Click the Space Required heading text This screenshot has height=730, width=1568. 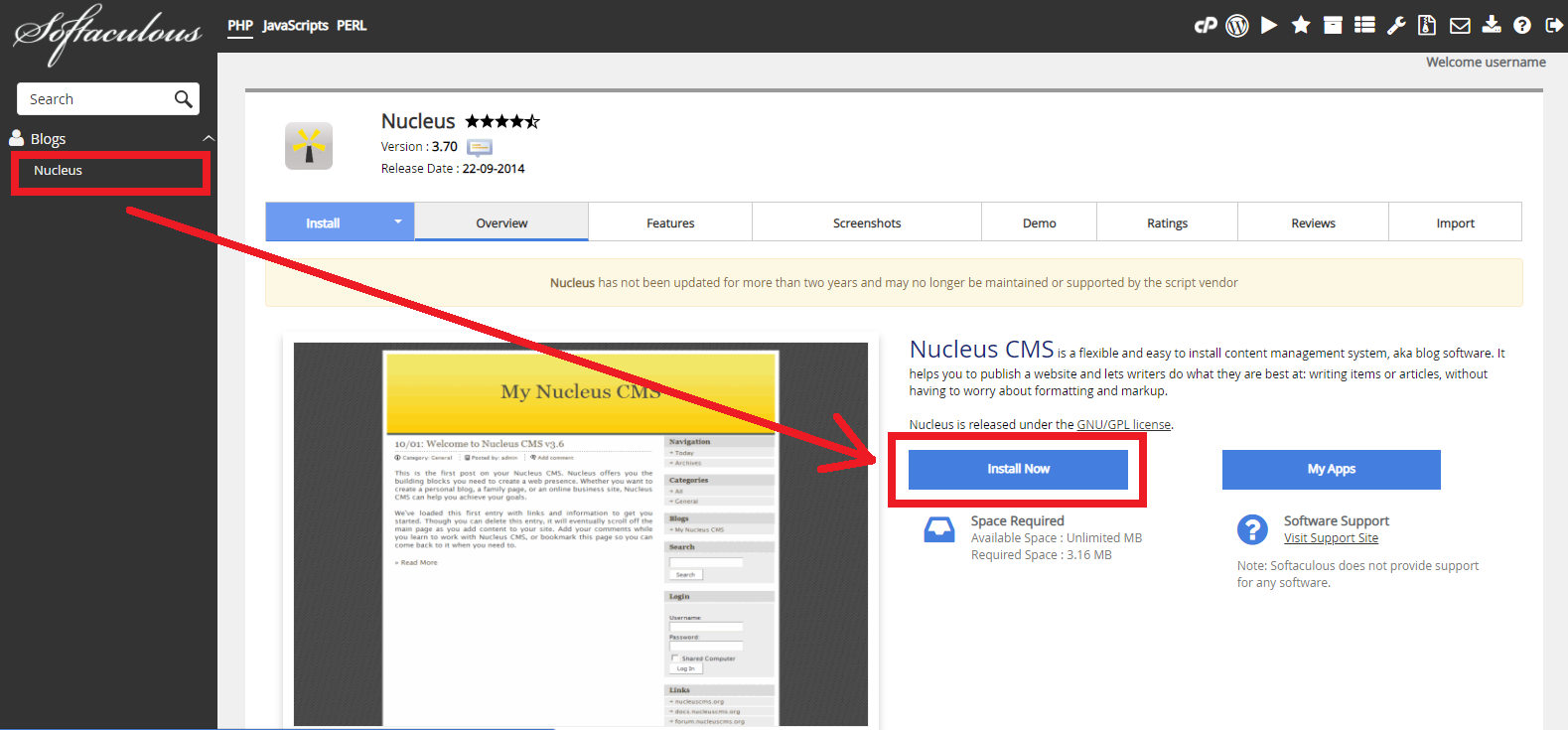point(1018,520)
